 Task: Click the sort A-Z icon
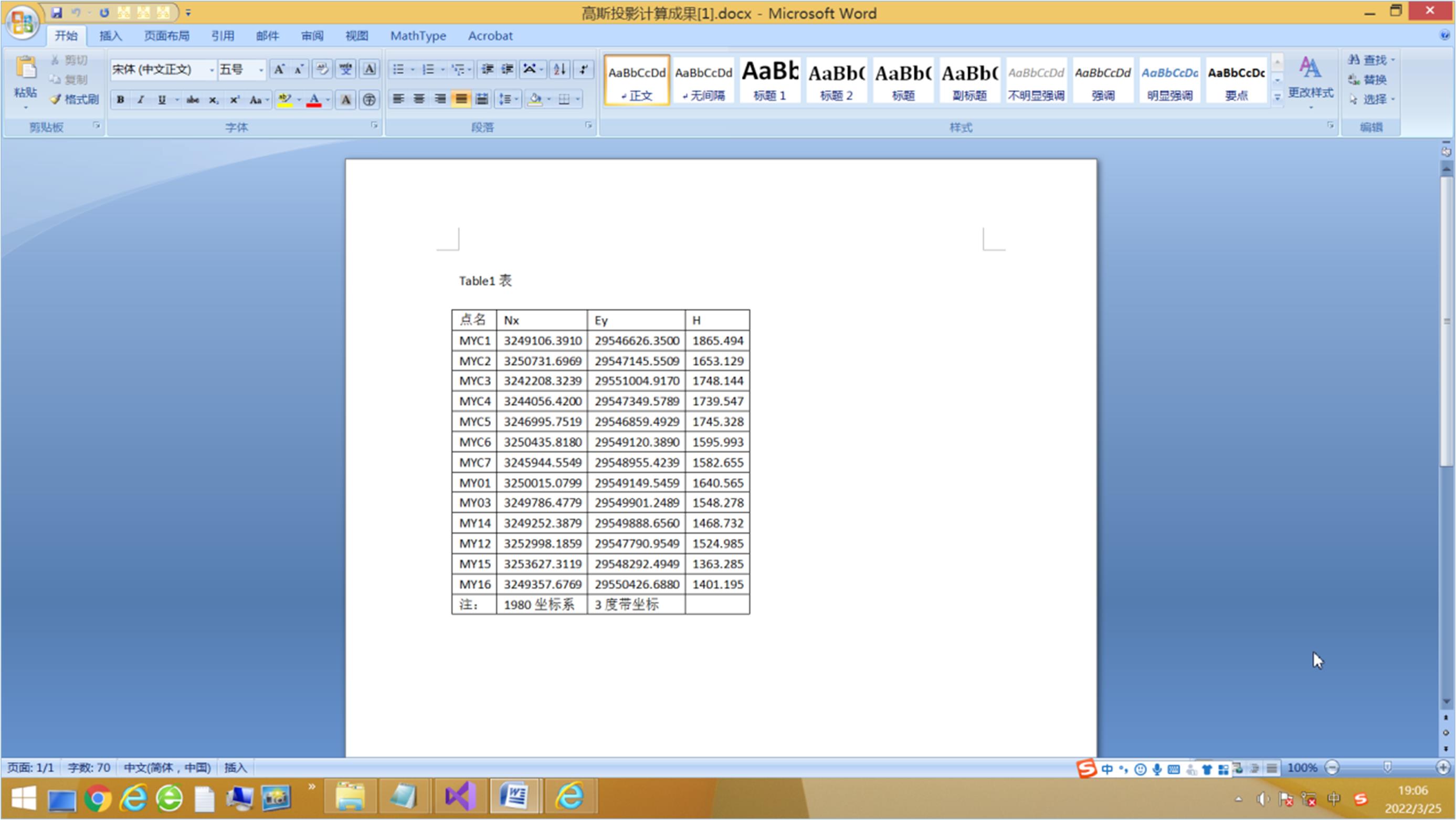point(560,69)
